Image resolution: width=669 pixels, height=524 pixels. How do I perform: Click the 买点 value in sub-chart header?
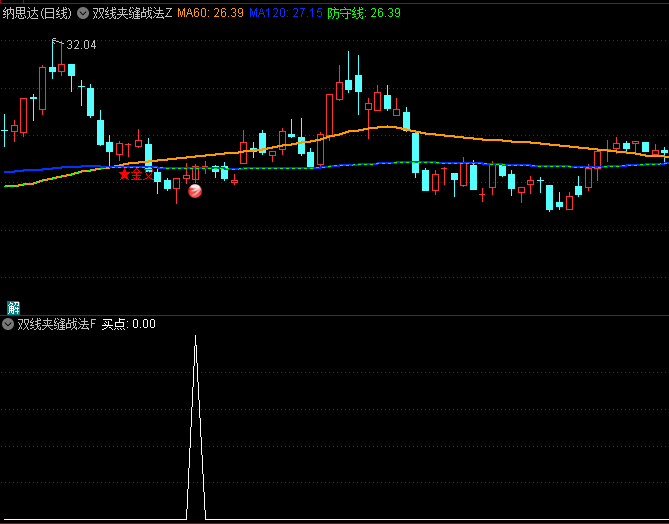129,324
